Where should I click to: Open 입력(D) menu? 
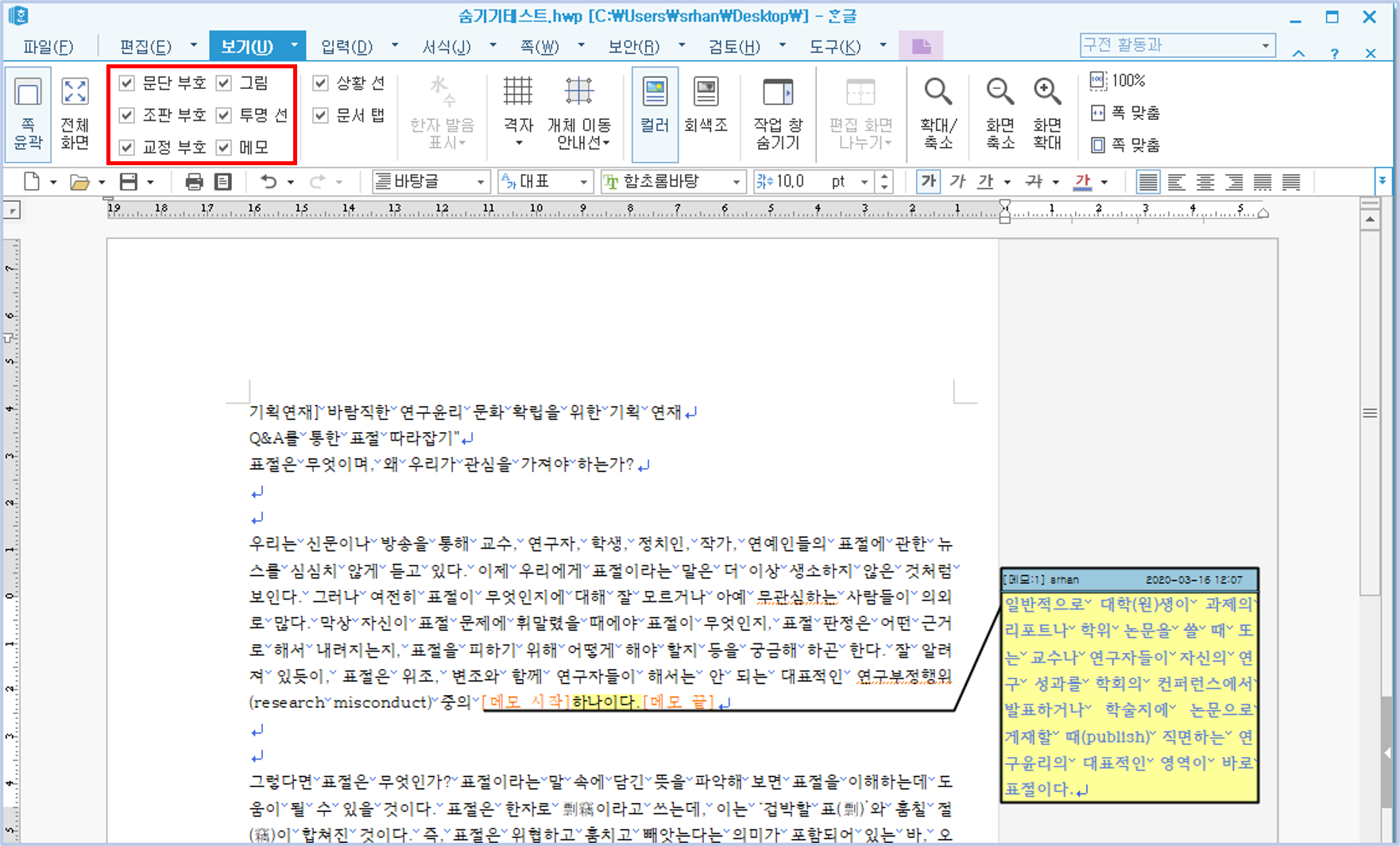click(x=346, y=47)
